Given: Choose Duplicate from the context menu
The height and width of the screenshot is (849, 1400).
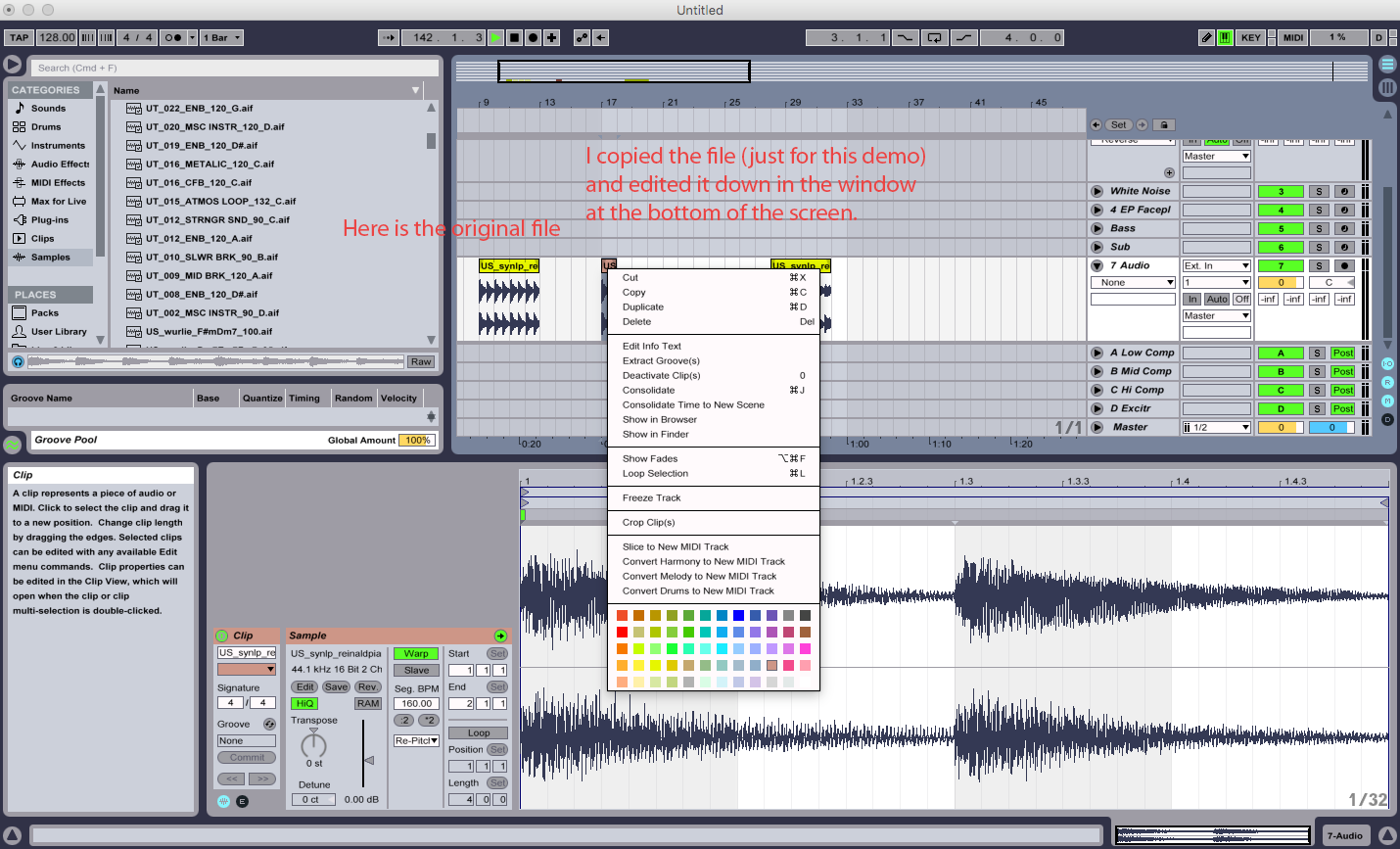Looking at the screenshot, I should pyautogui.click(x=713, y=307).
